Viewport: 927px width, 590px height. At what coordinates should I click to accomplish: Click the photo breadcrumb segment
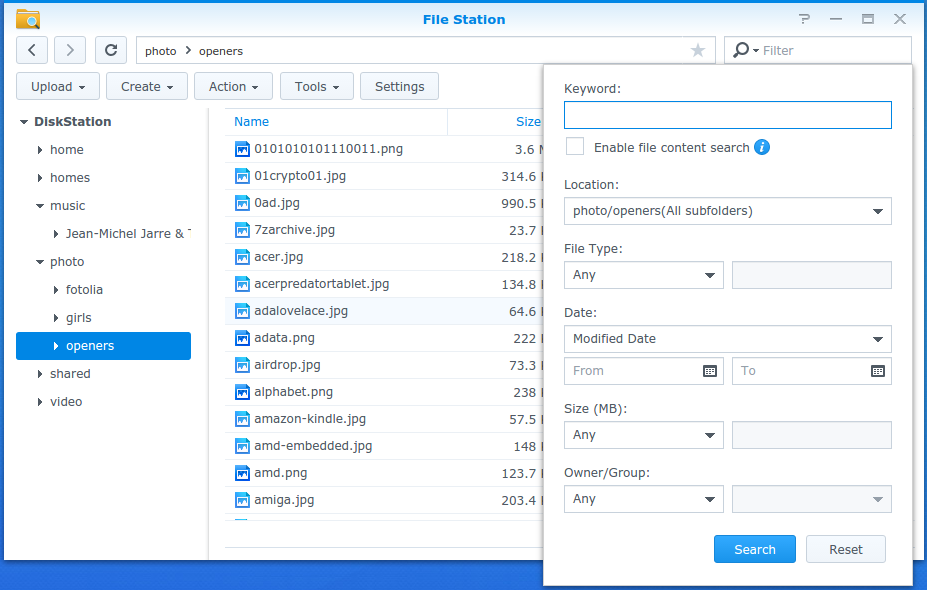(x=161, y=51)
